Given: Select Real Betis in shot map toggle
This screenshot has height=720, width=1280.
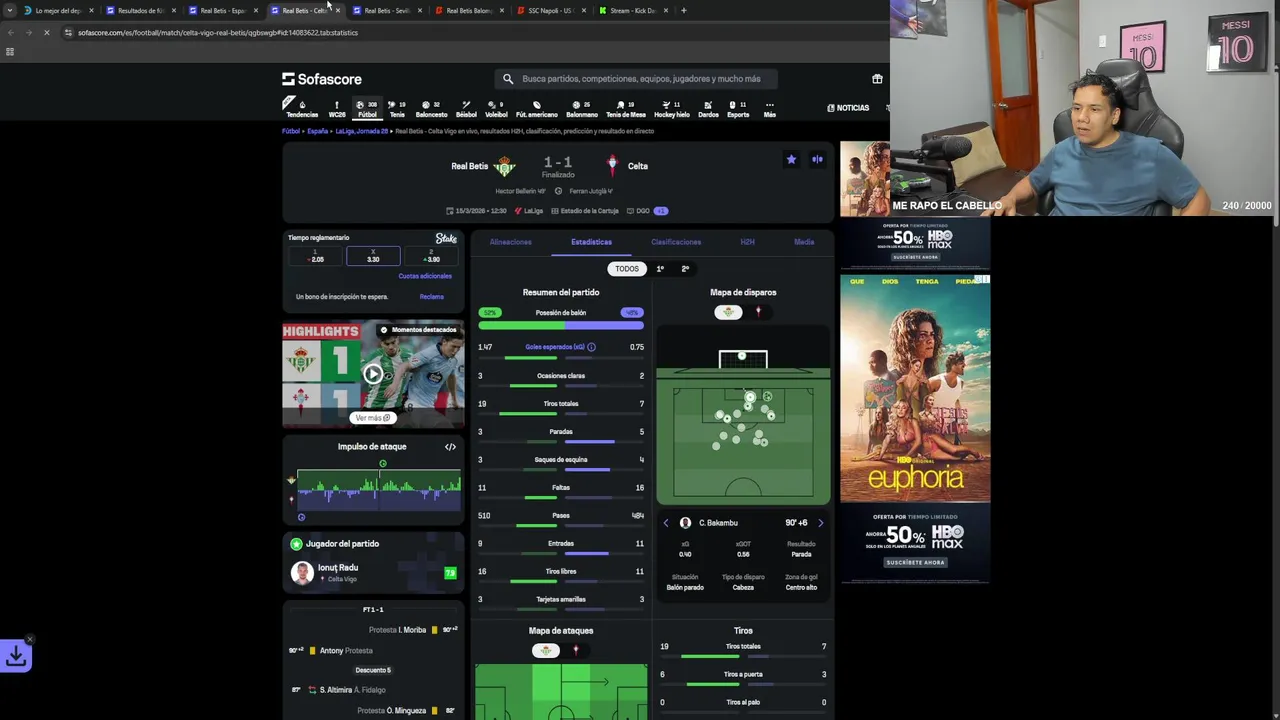Looking at the screenshot, I should pos(728,312).
